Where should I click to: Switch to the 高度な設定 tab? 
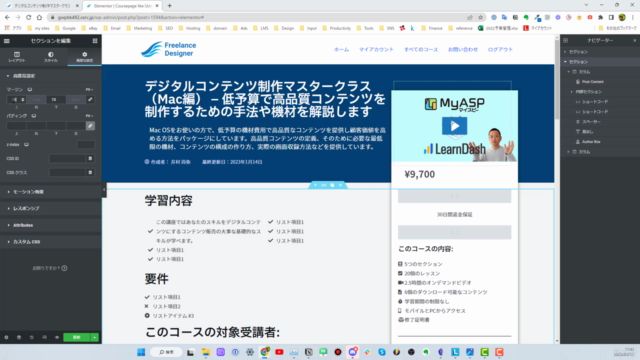[x=84, y=57]
